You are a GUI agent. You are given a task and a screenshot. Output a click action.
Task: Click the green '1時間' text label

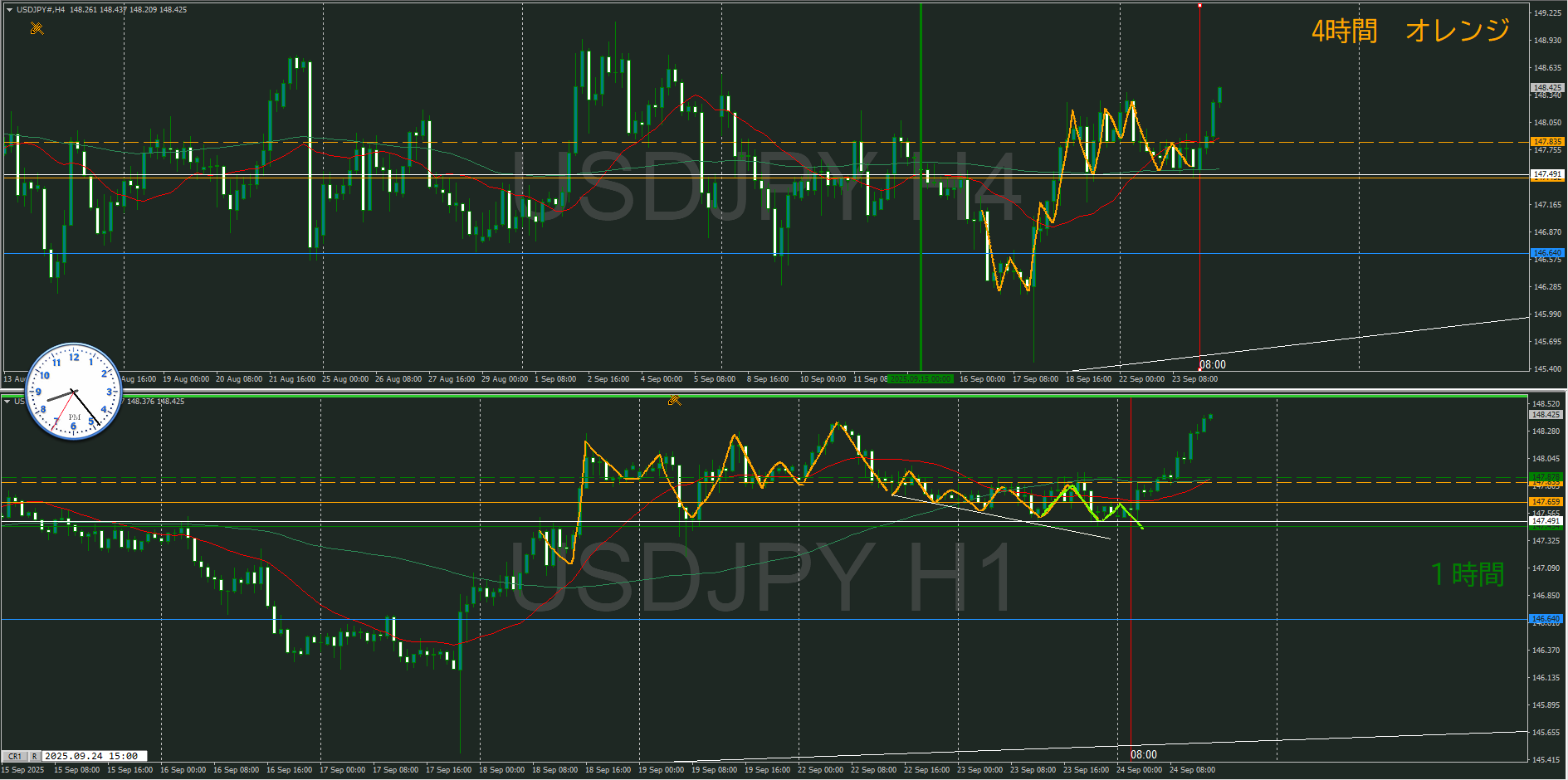(1468, 574)
